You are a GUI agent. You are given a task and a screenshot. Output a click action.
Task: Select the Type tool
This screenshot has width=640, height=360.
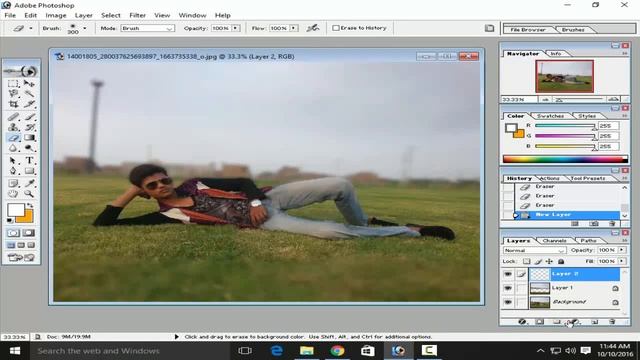click(29, 160)
